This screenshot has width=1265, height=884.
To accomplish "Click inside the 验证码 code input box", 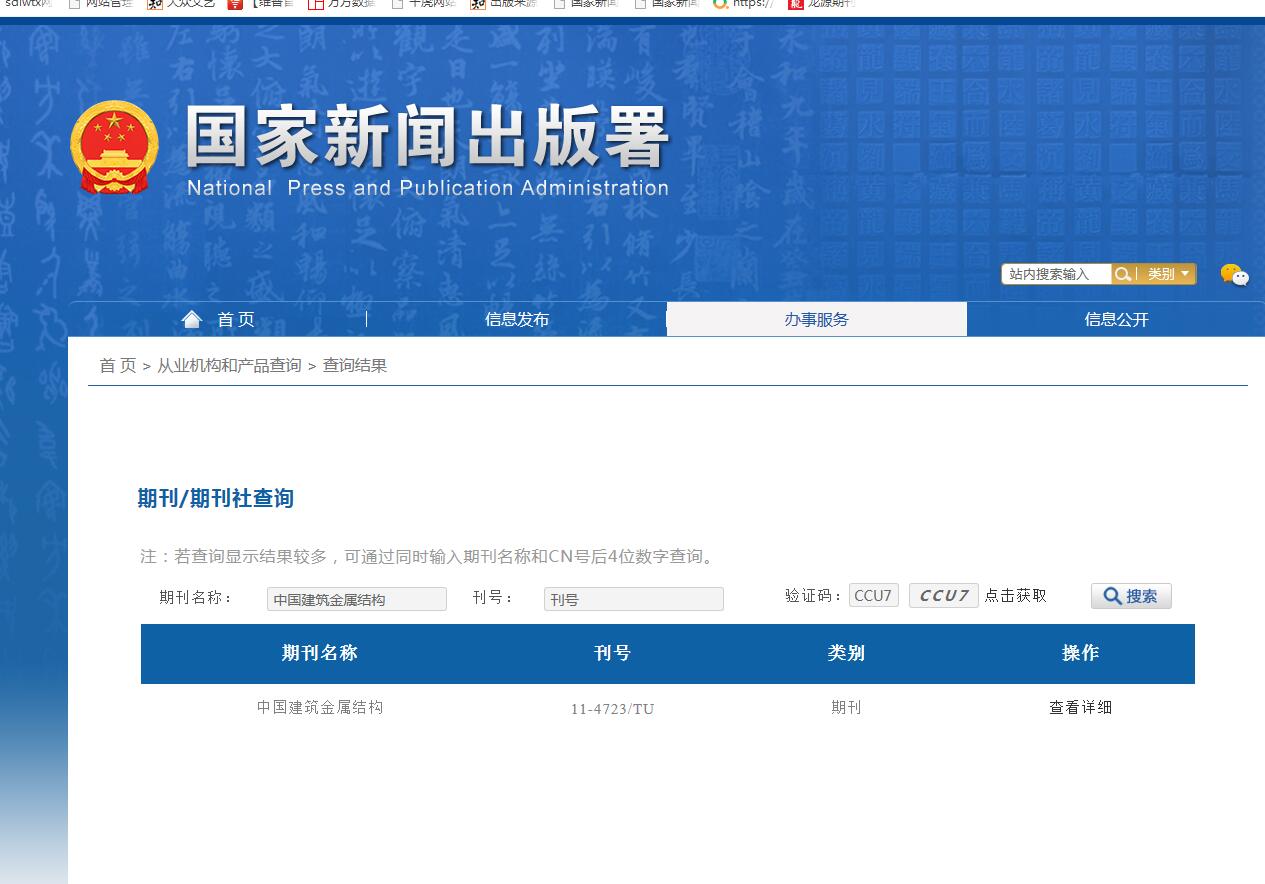I will (873, 594).
